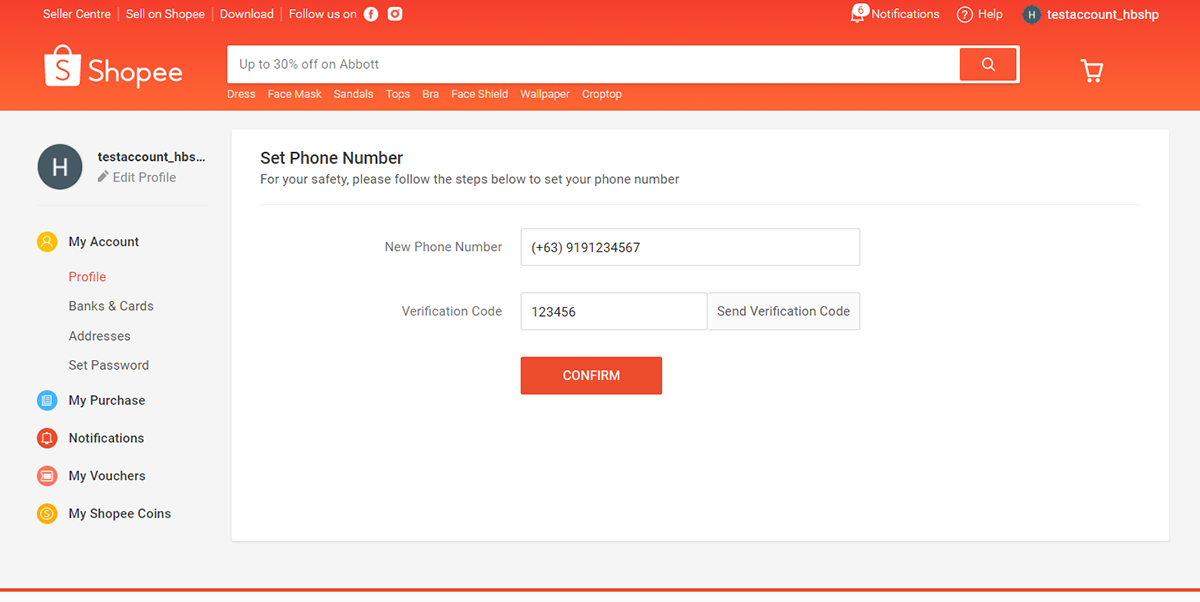
Task: Open the Addresses page
Action: pos(98,335)
